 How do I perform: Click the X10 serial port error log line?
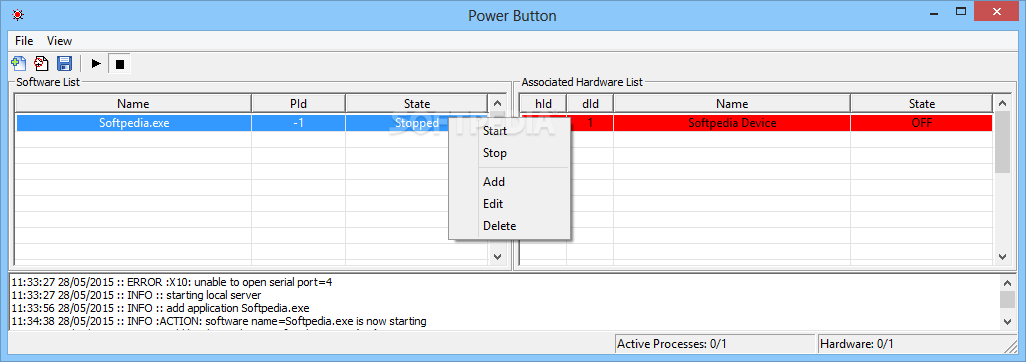(x=172, y=283)
